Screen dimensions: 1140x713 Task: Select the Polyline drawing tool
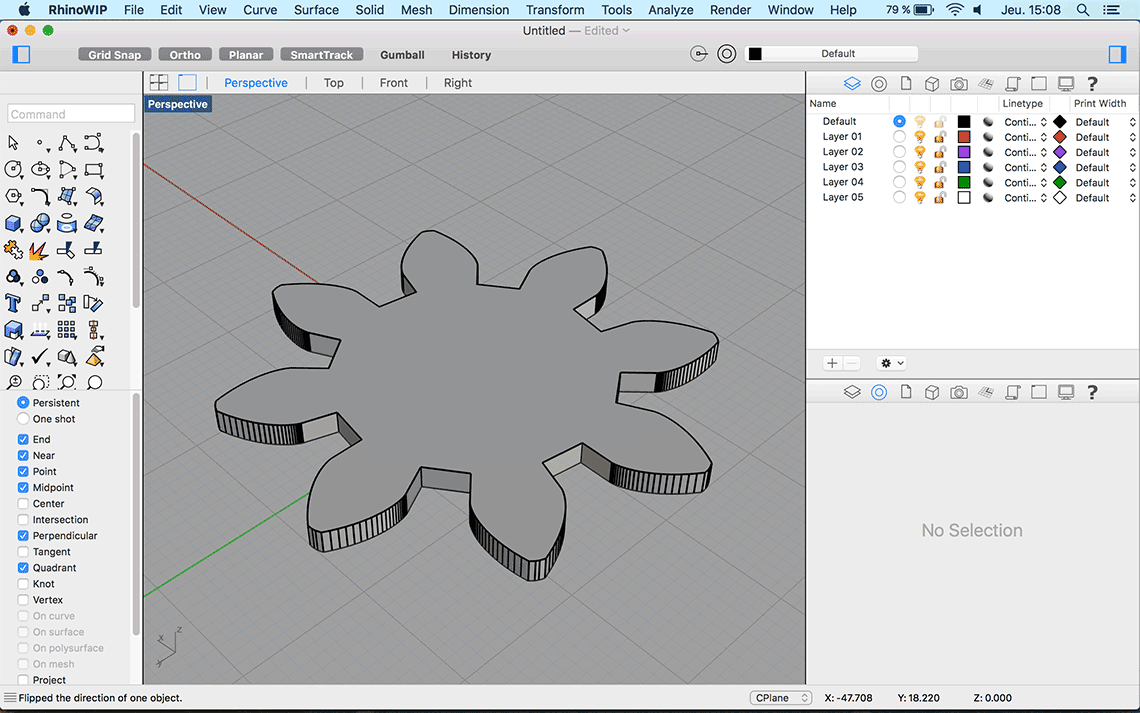coord(67,142)
